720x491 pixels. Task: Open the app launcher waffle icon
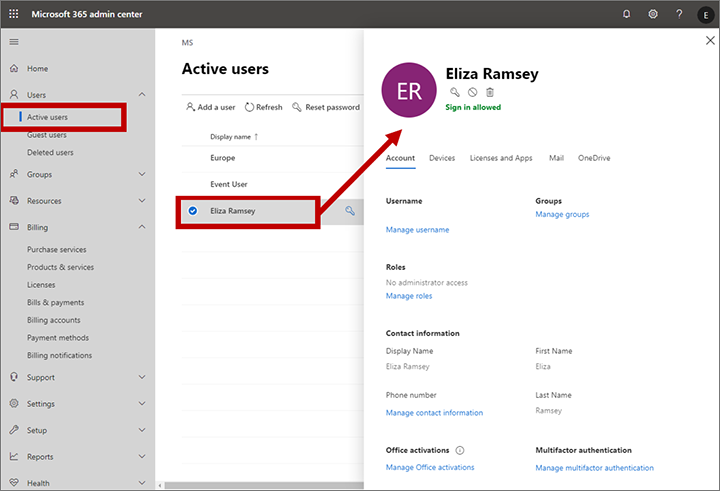[14, 14]
